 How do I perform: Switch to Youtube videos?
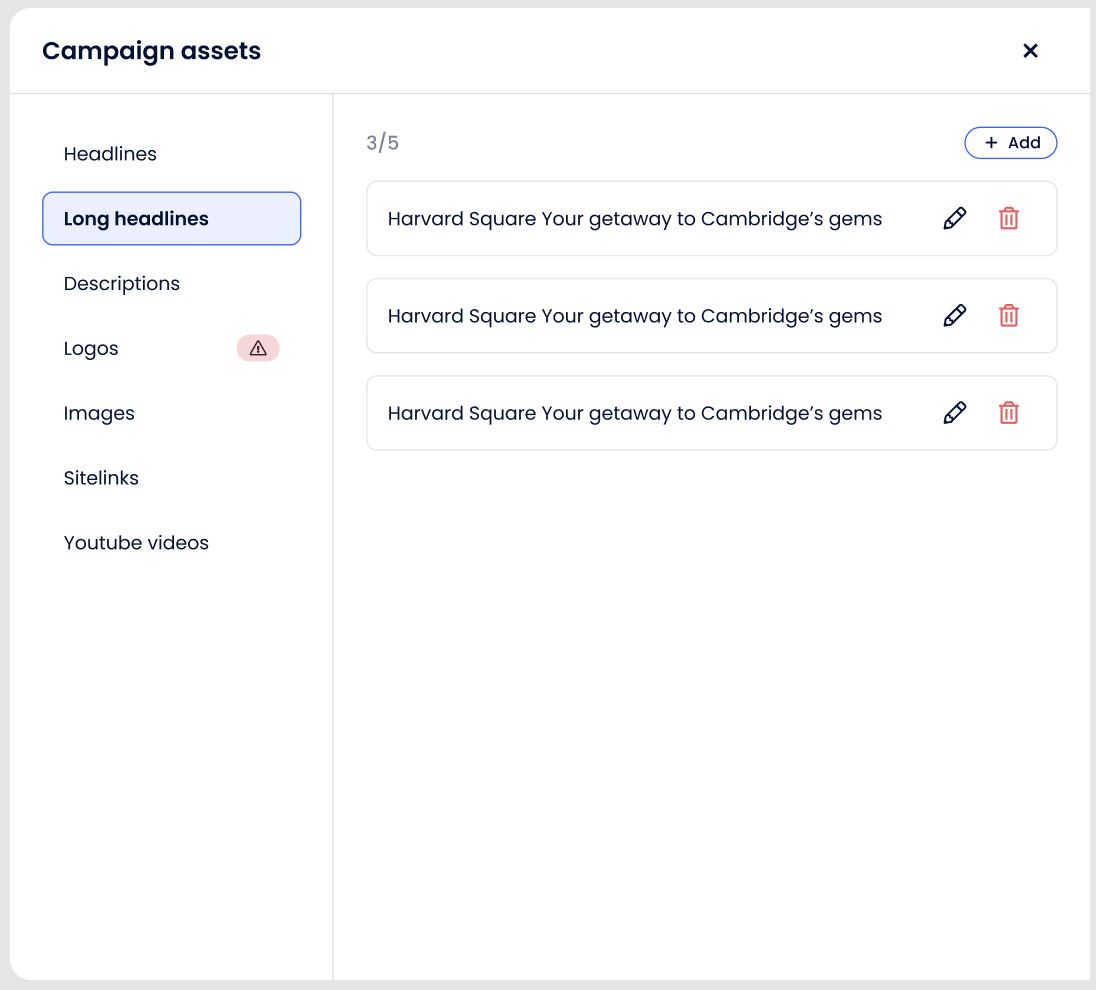[x=136, y=543]
